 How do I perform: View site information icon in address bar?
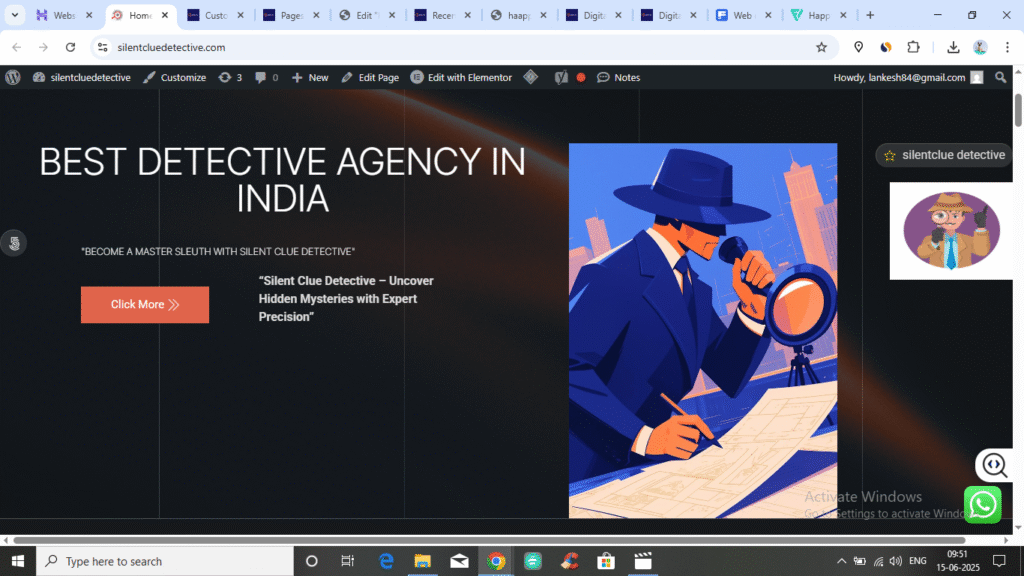[103, 47]
